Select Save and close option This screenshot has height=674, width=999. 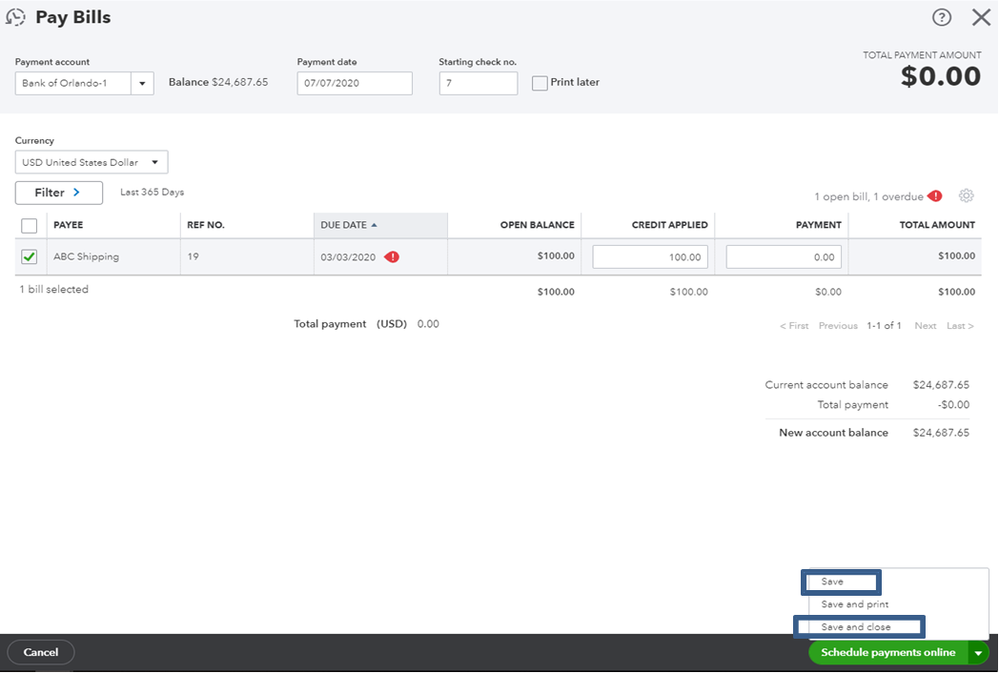click(x=858, y=627)
